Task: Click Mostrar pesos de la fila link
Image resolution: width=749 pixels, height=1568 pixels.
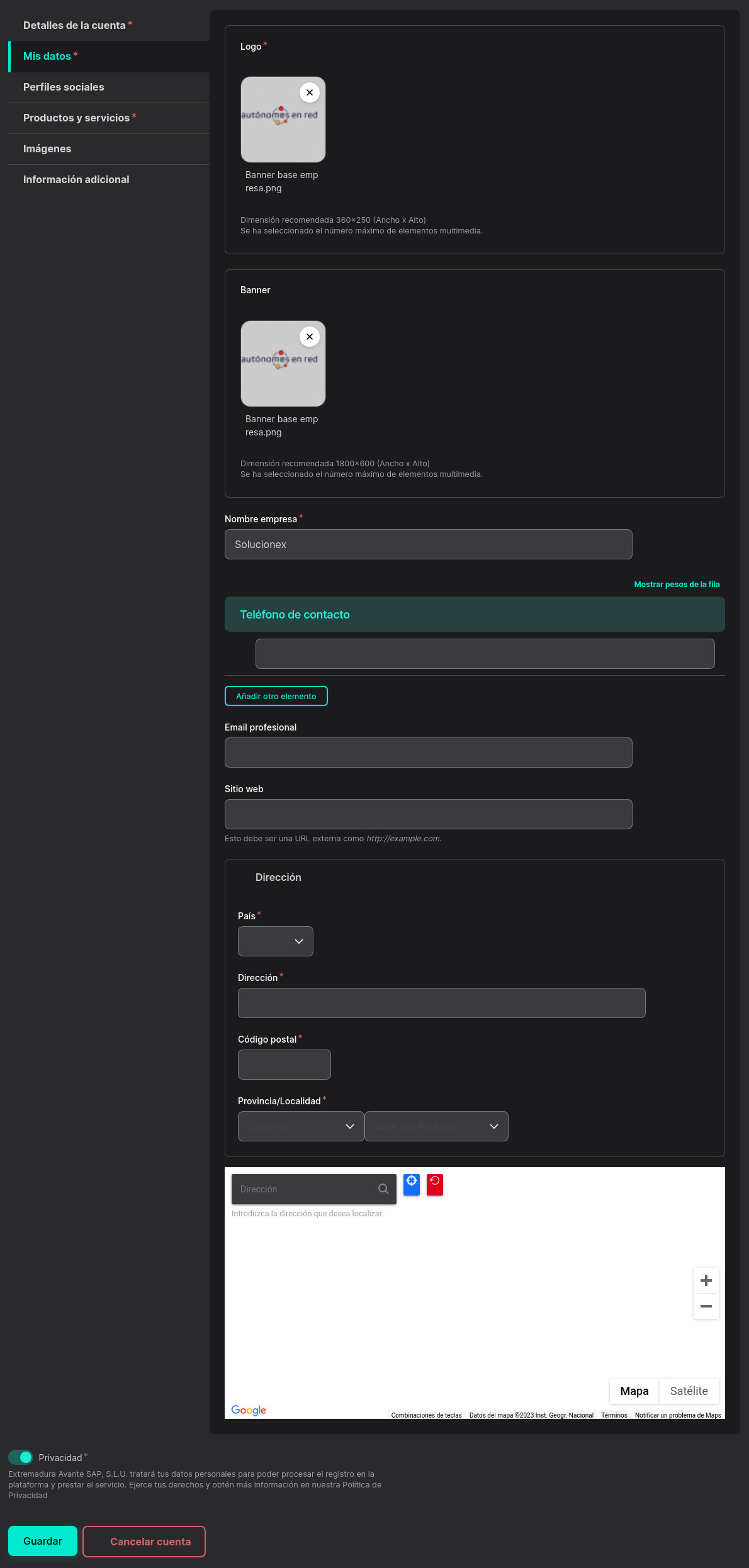Action: pyautogui.click(x=677, y=585)
